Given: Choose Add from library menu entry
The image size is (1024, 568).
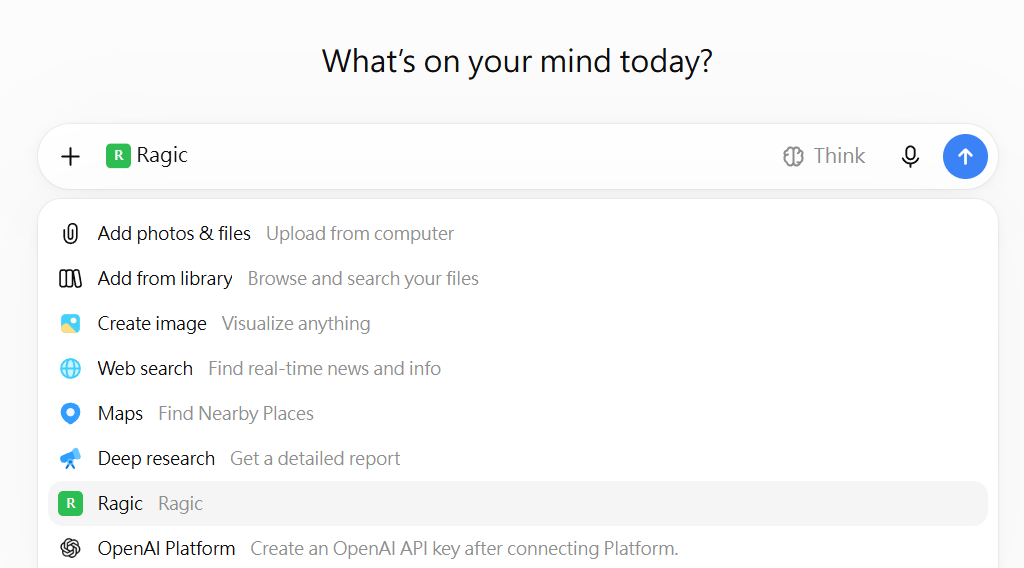Looking at the screenshot, I should click(x=517, y=279).
